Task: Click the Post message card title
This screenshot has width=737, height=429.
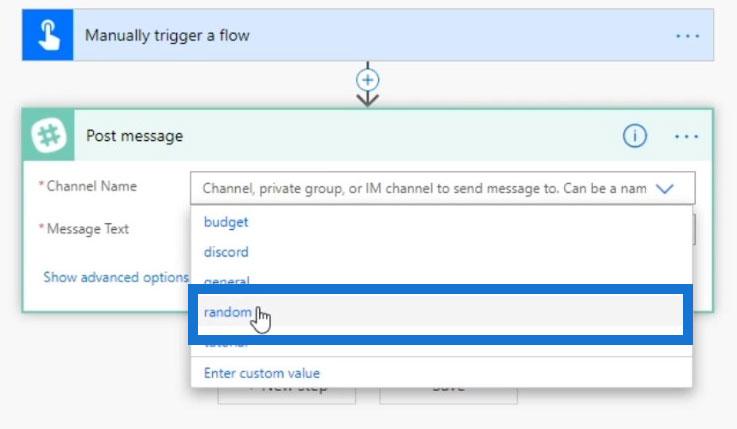Action: click(x=134, y=136)
